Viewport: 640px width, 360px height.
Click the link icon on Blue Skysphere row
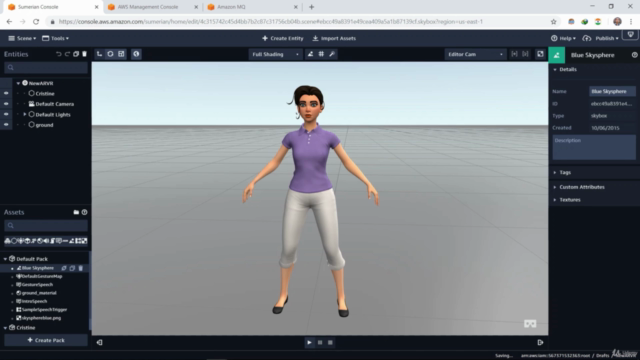(x=64, y=268)
